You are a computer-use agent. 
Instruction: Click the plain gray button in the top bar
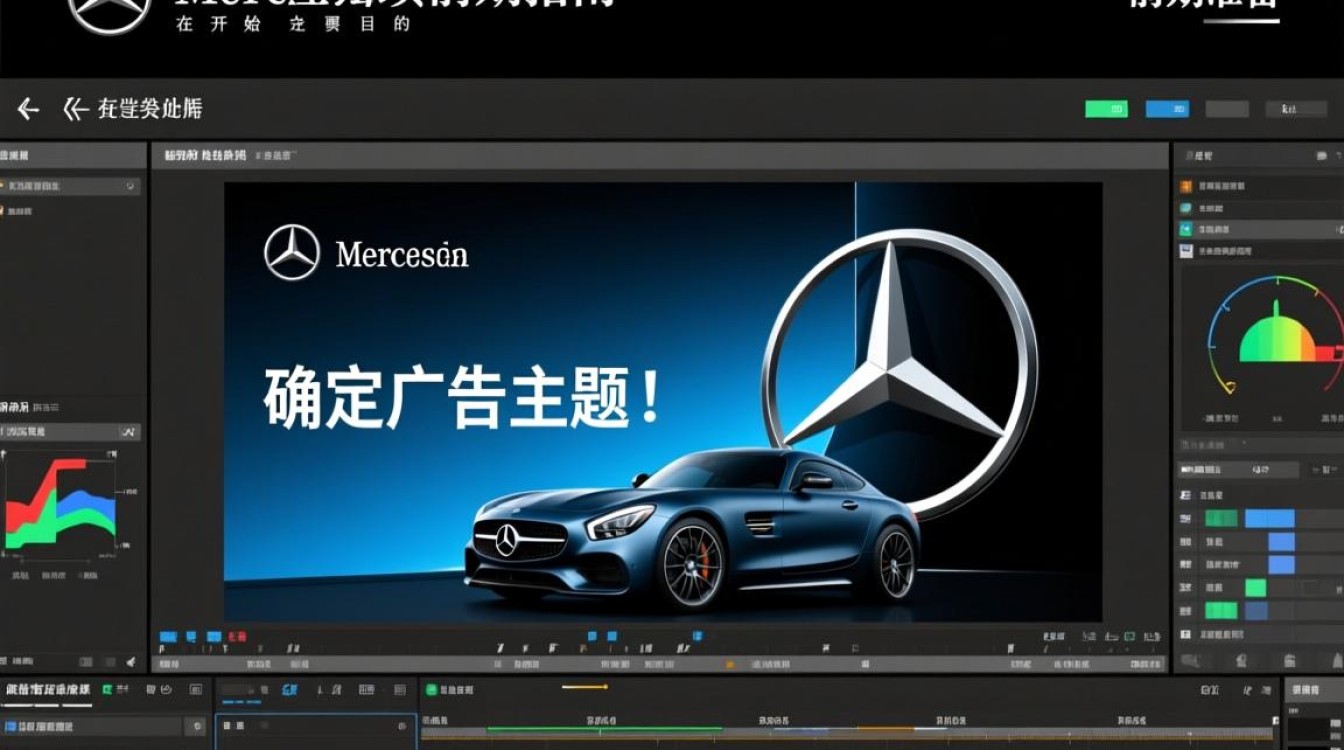(1227, 109)
